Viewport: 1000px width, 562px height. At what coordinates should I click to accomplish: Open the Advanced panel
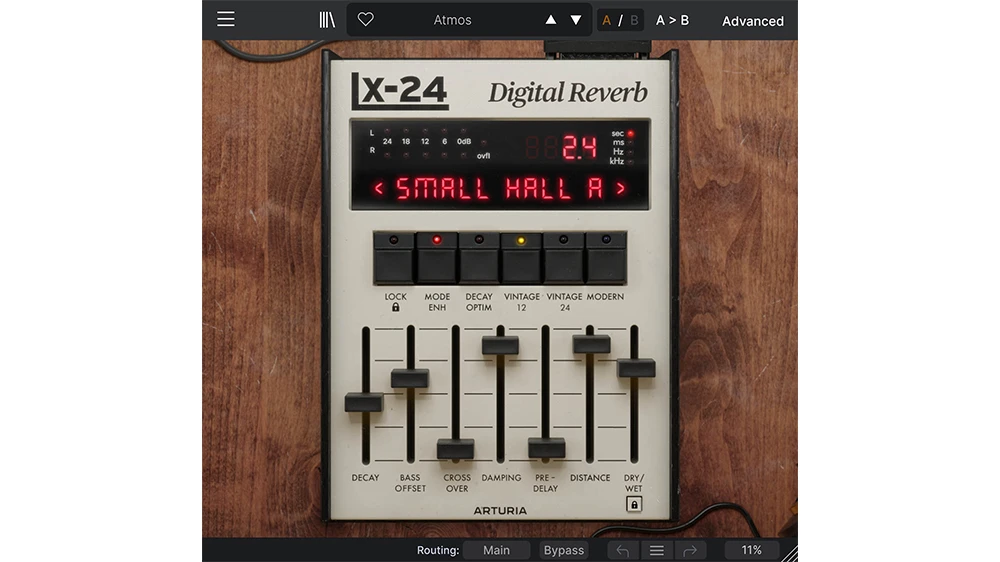tap(753, 21)
